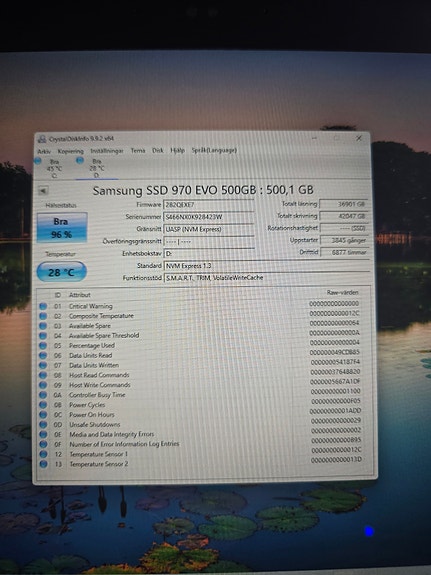This screenshot has height=575, width=431.
Task: Click status dot for Temperature Sensor 1
Action: [x=43, y=454]
